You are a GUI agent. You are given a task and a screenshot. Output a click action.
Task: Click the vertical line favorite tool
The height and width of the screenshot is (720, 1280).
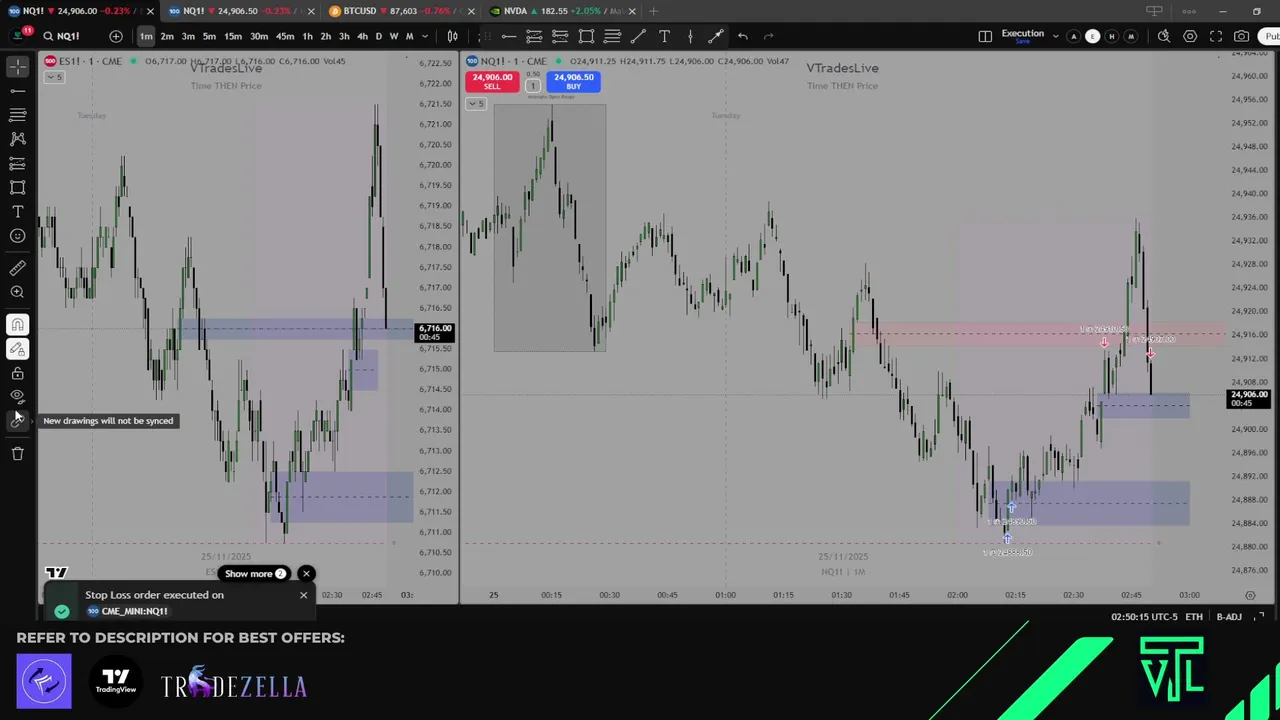(690, 36)
